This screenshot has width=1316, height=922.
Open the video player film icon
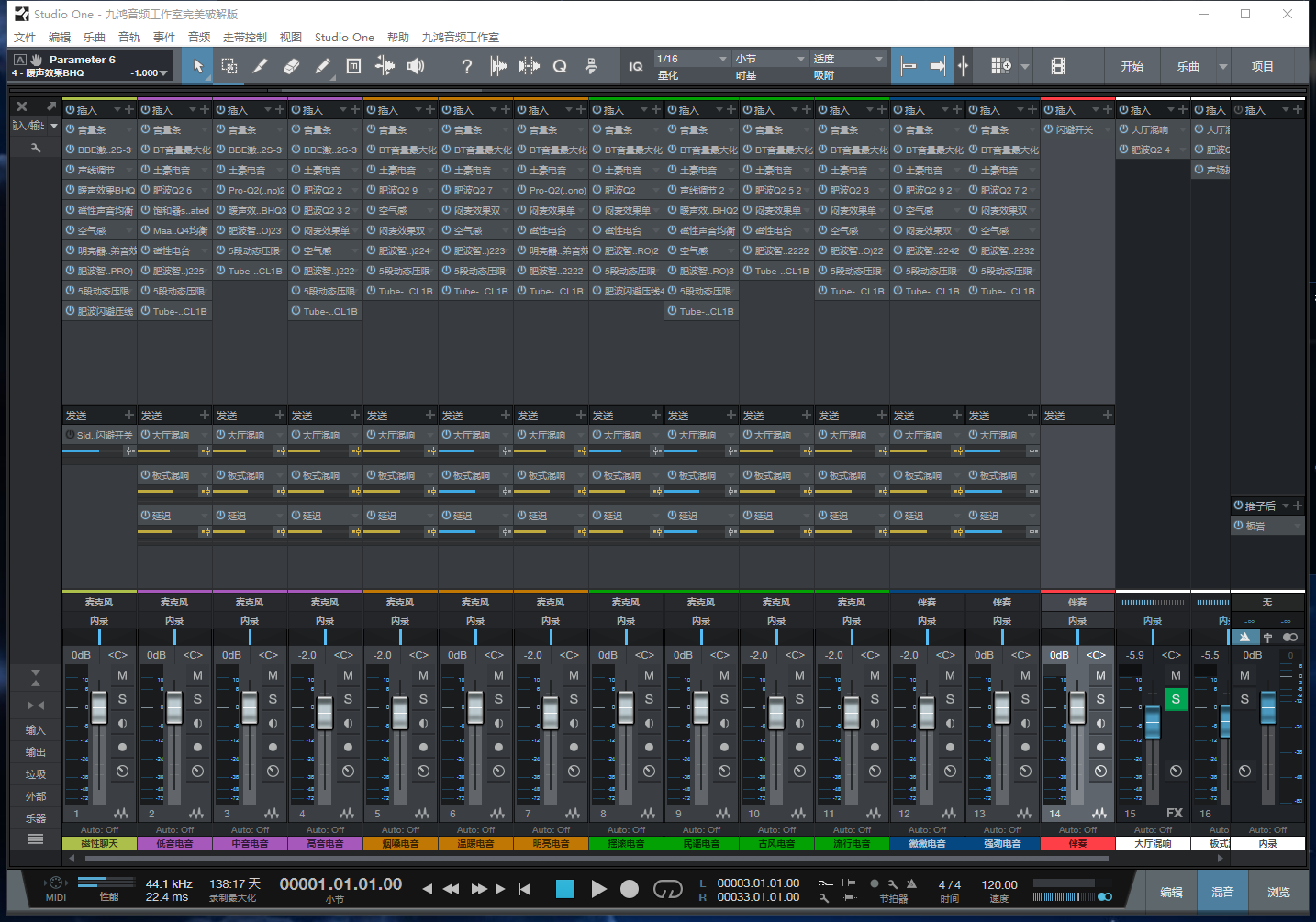pos(1058,66)
